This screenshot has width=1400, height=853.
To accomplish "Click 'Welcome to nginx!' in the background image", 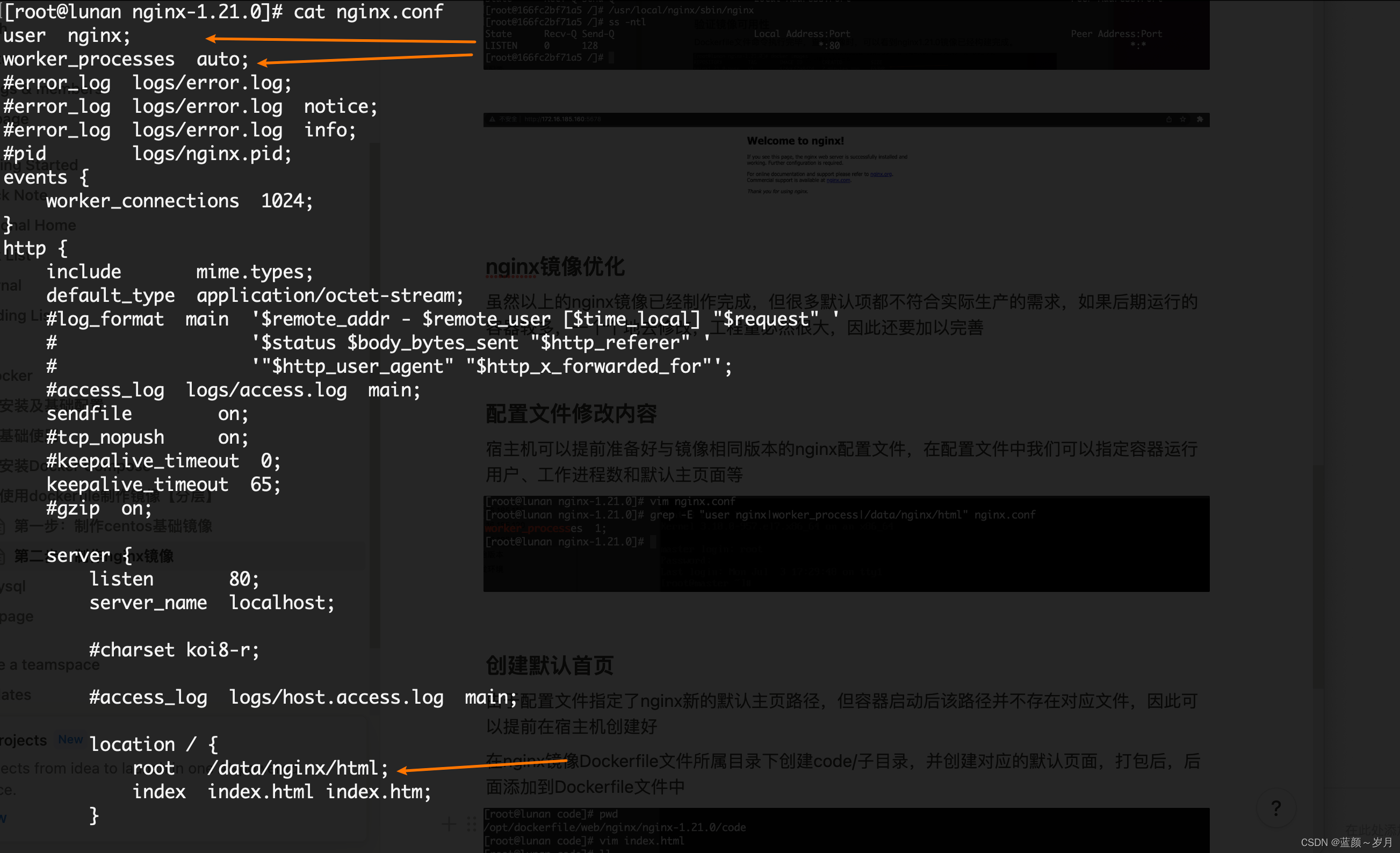I will 795,140.
